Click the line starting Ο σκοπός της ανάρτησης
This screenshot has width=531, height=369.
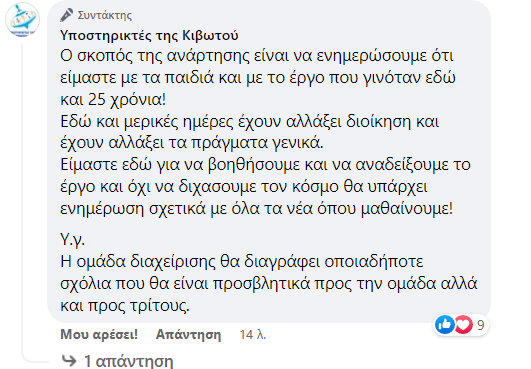(257, 56)
